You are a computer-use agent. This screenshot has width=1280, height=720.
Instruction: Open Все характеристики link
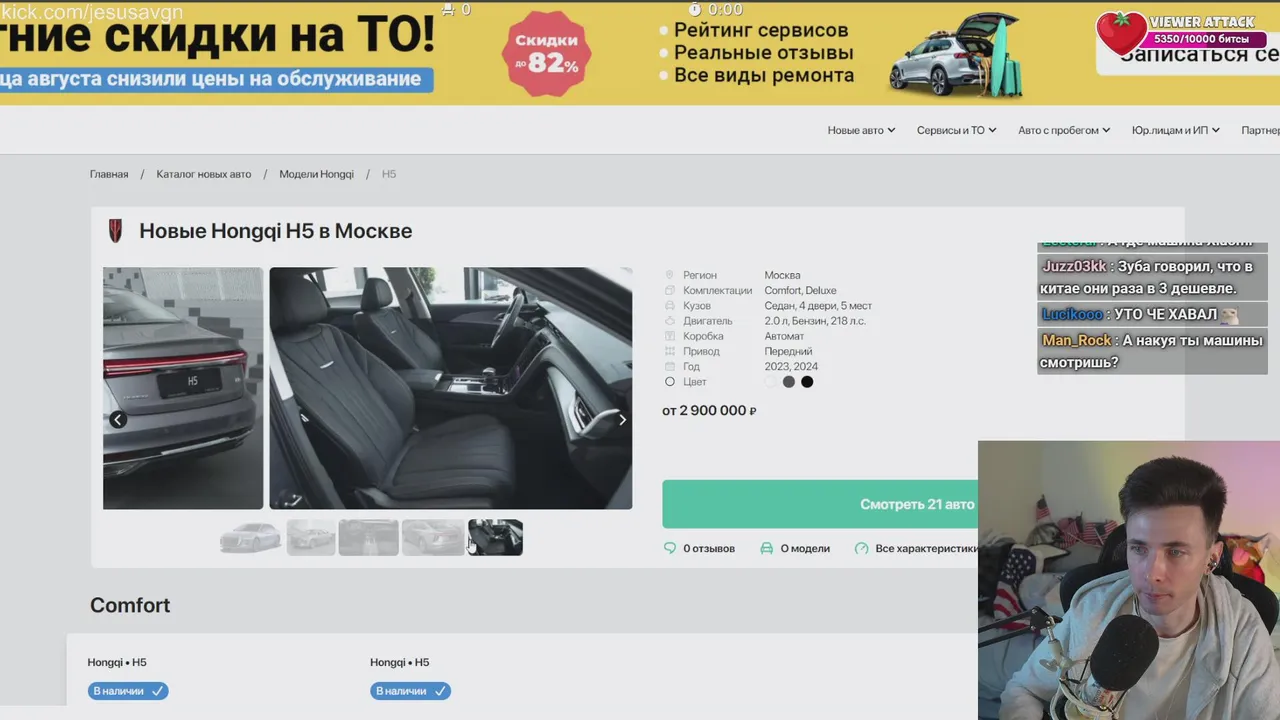(x=916, y=548)
